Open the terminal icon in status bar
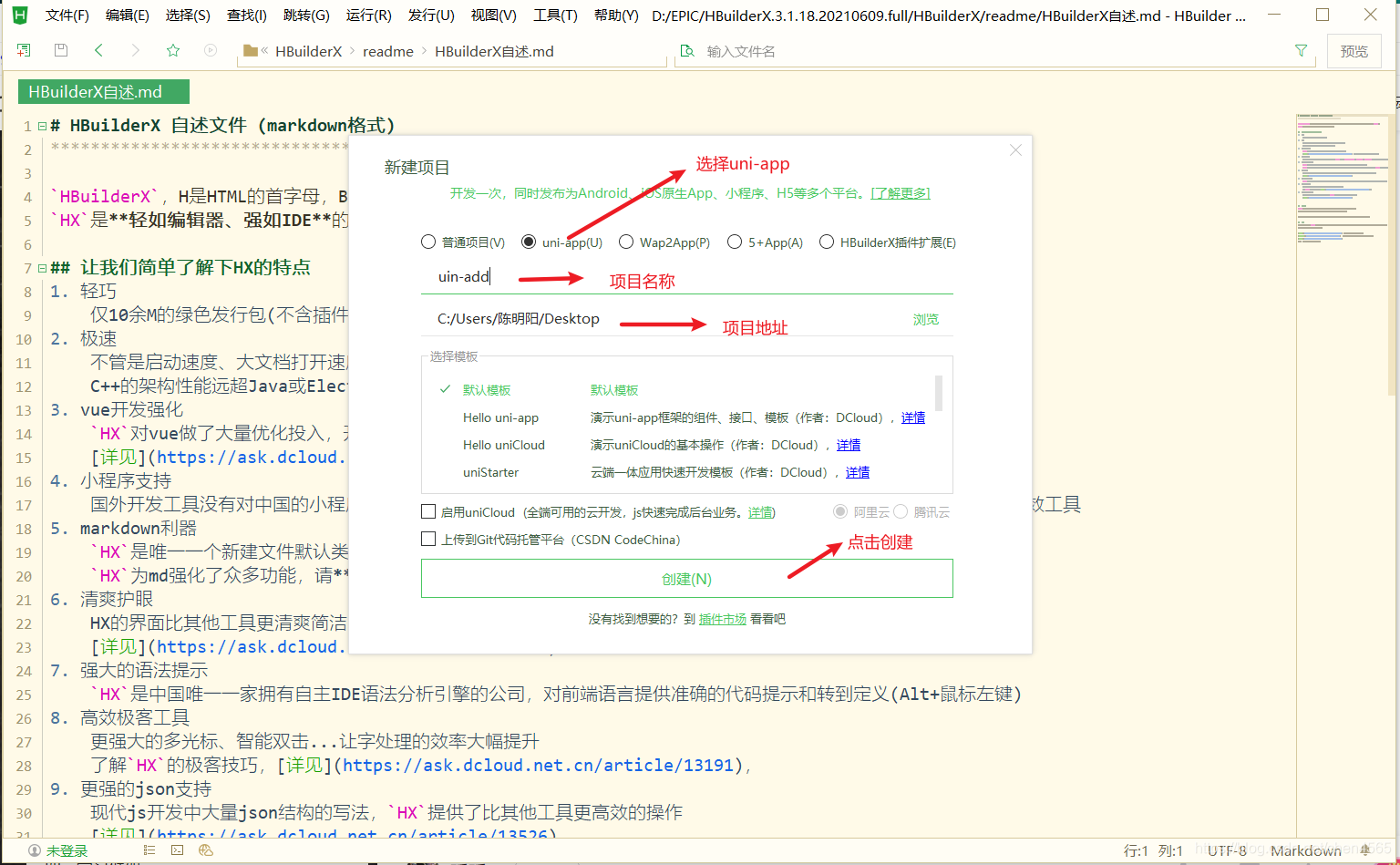The height and width of the screenshot is (865, 1400). point(177,850)
